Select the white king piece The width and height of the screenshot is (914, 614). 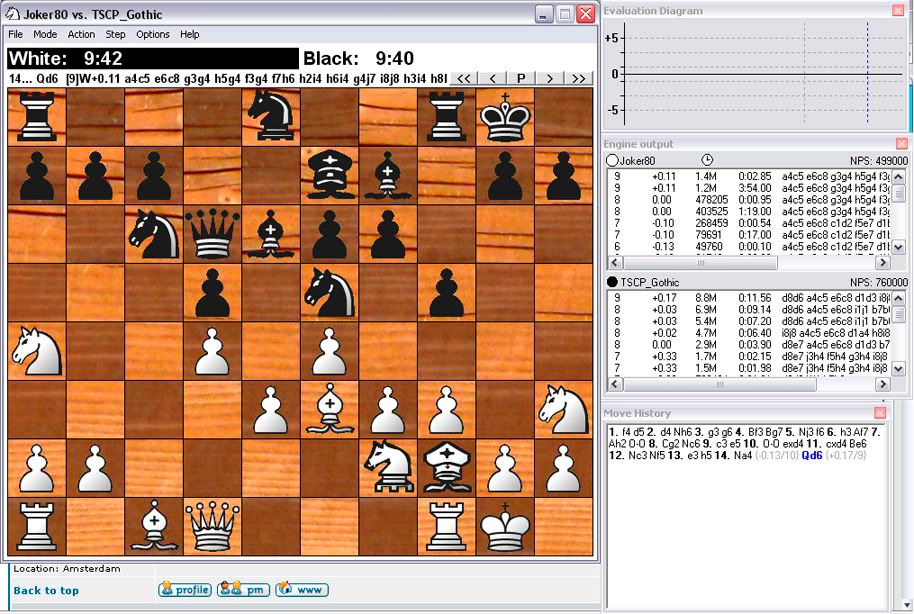[x=505, y=526]
